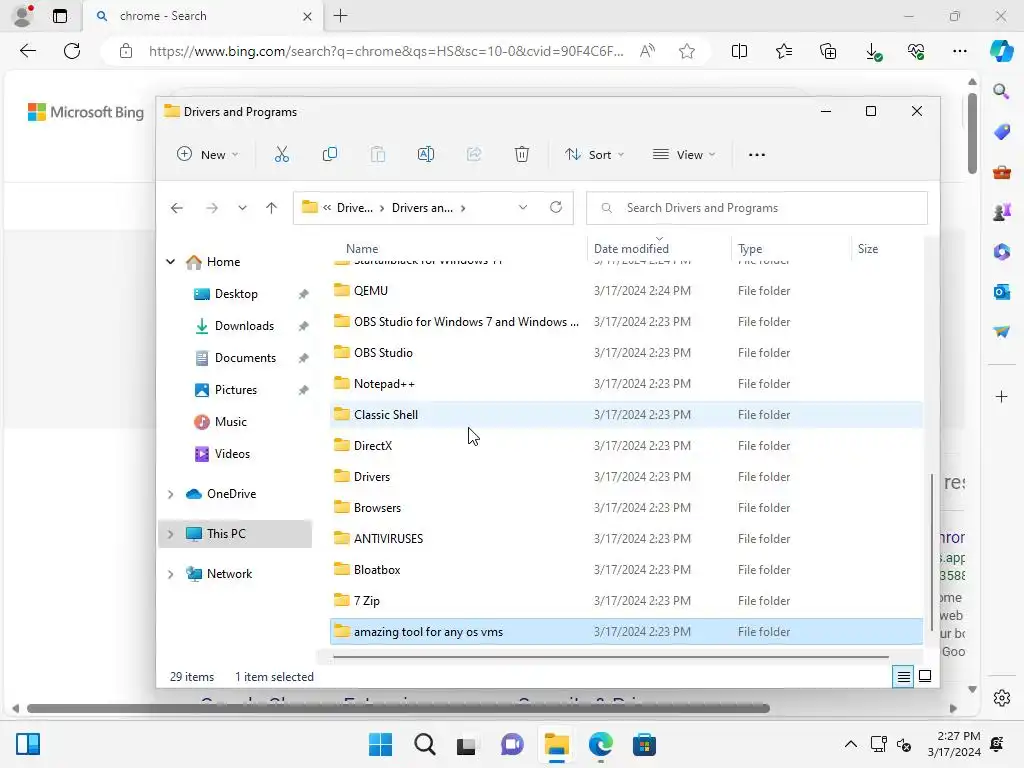Click the chrome - Search tab
Image resolution: width=1024 pixels, height=768 pixels.
click(x=203, y=16)
